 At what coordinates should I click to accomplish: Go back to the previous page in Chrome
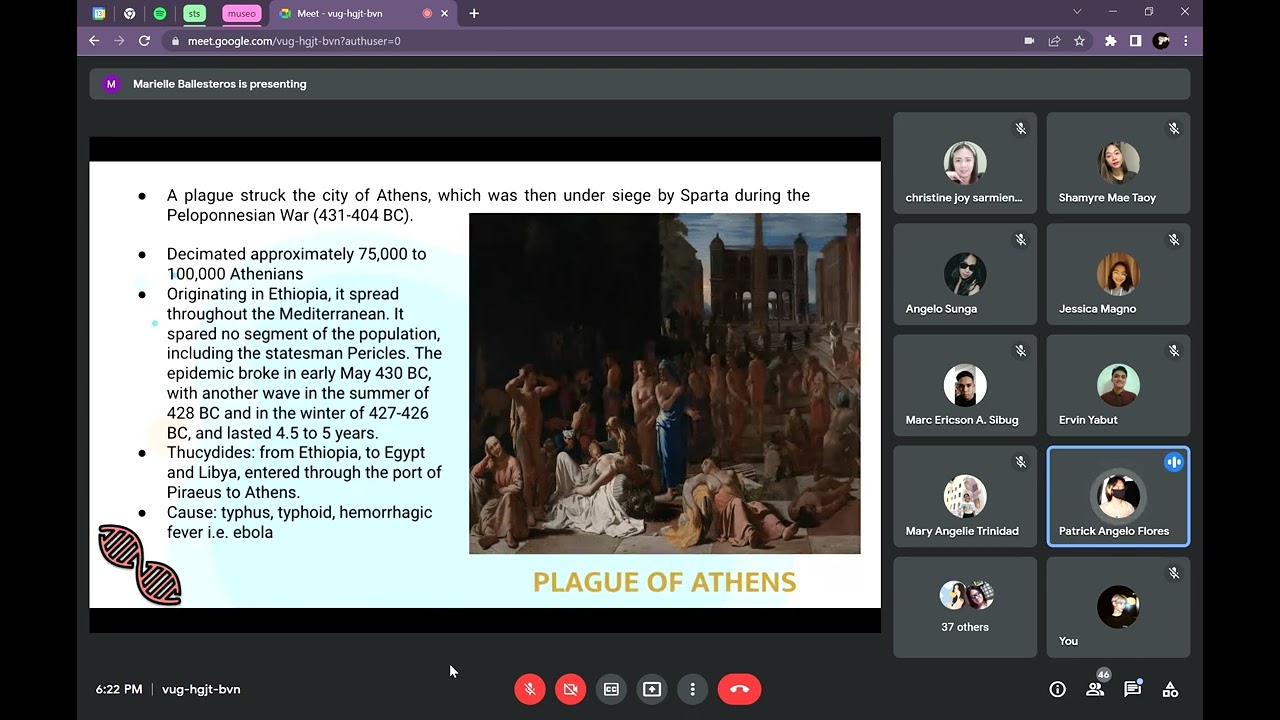94,41
